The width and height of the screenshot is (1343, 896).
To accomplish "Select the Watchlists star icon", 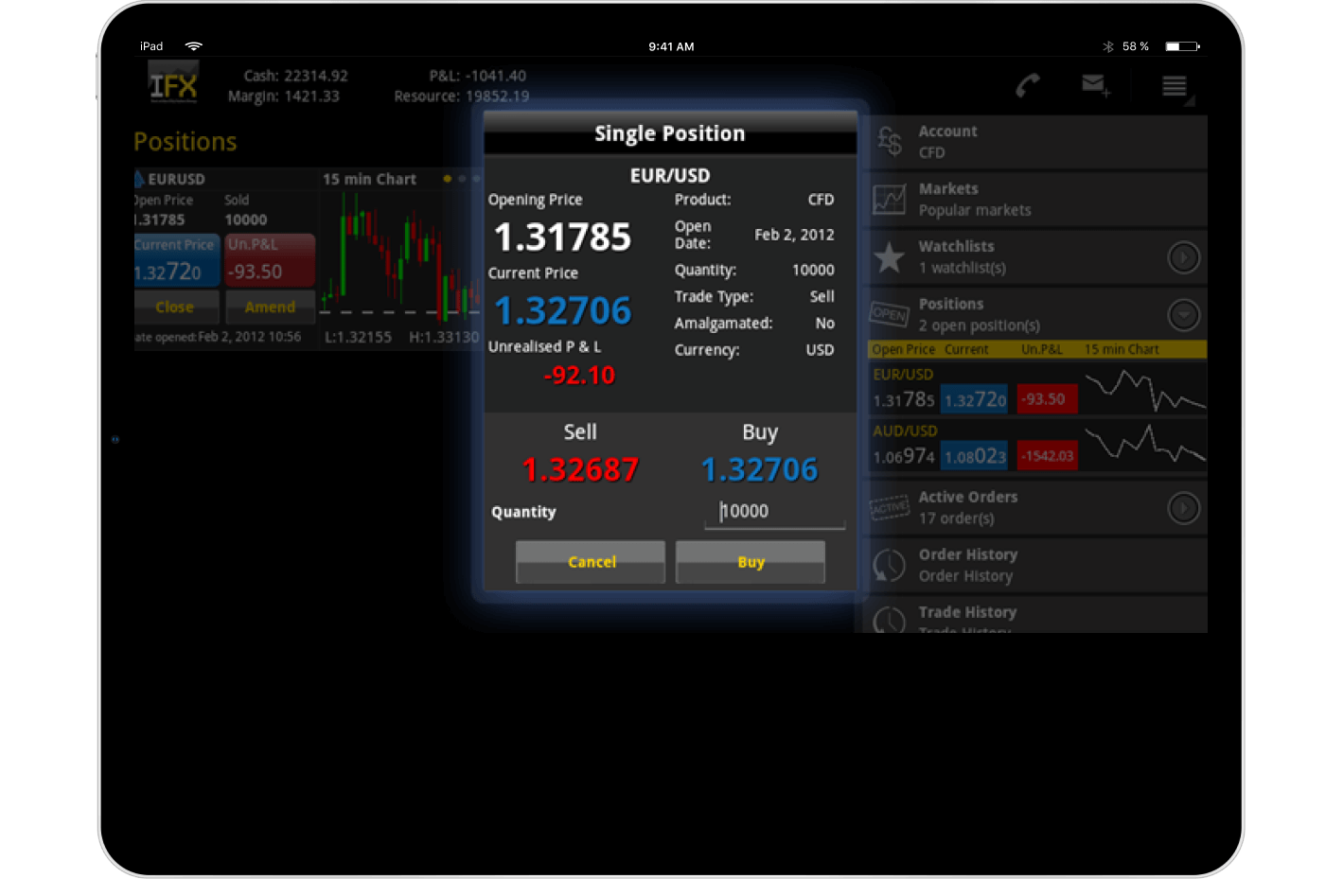I will pos(889,256).
